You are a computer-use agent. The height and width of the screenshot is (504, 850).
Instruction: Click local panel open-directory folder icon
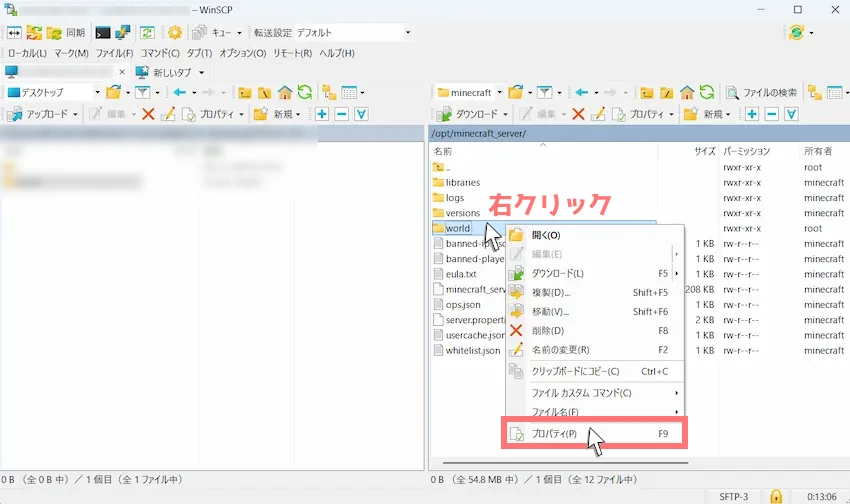tap(113, 93)
